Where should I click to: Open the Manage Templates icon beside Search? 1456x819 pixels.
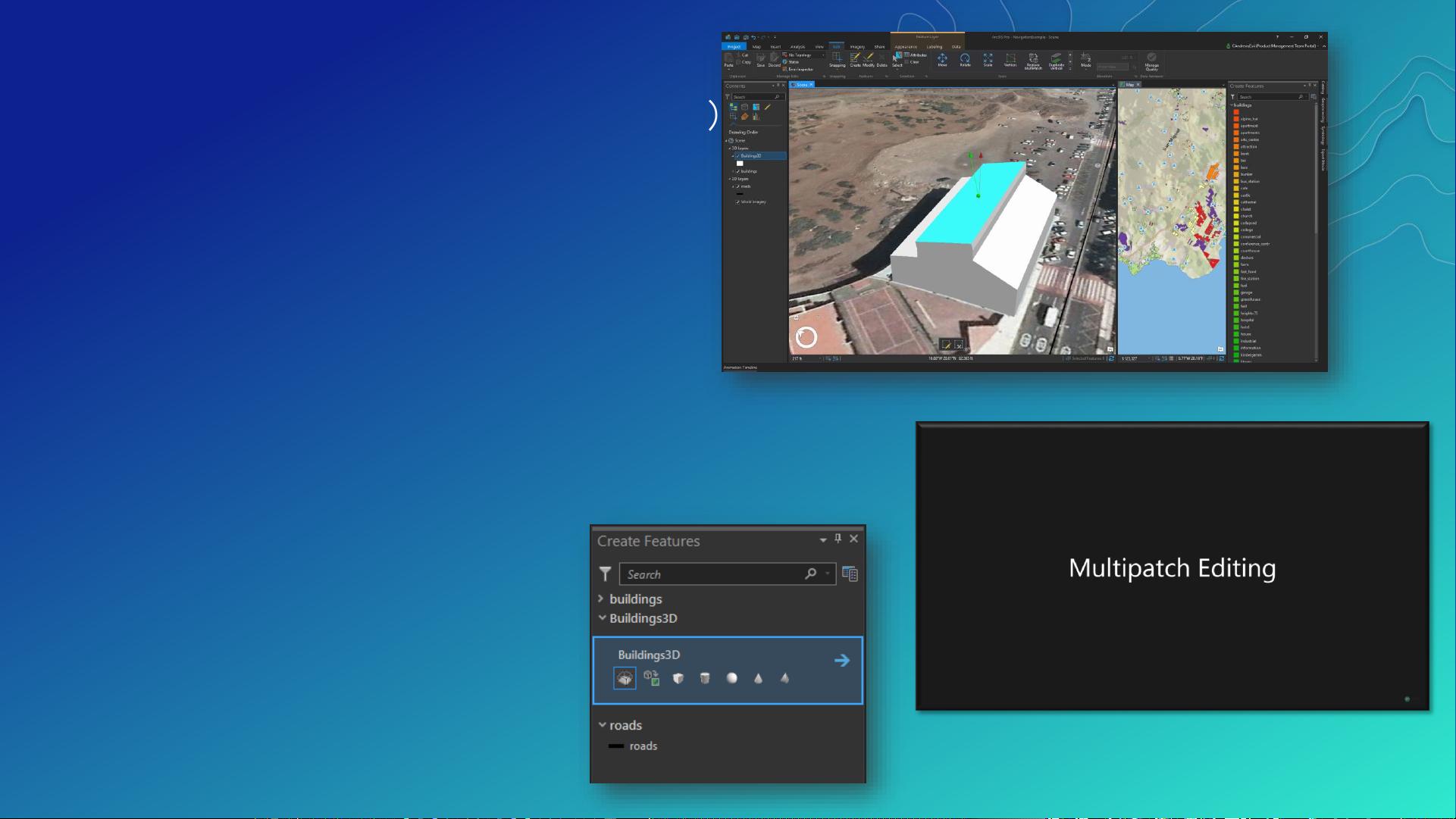[x=850, y=574]
